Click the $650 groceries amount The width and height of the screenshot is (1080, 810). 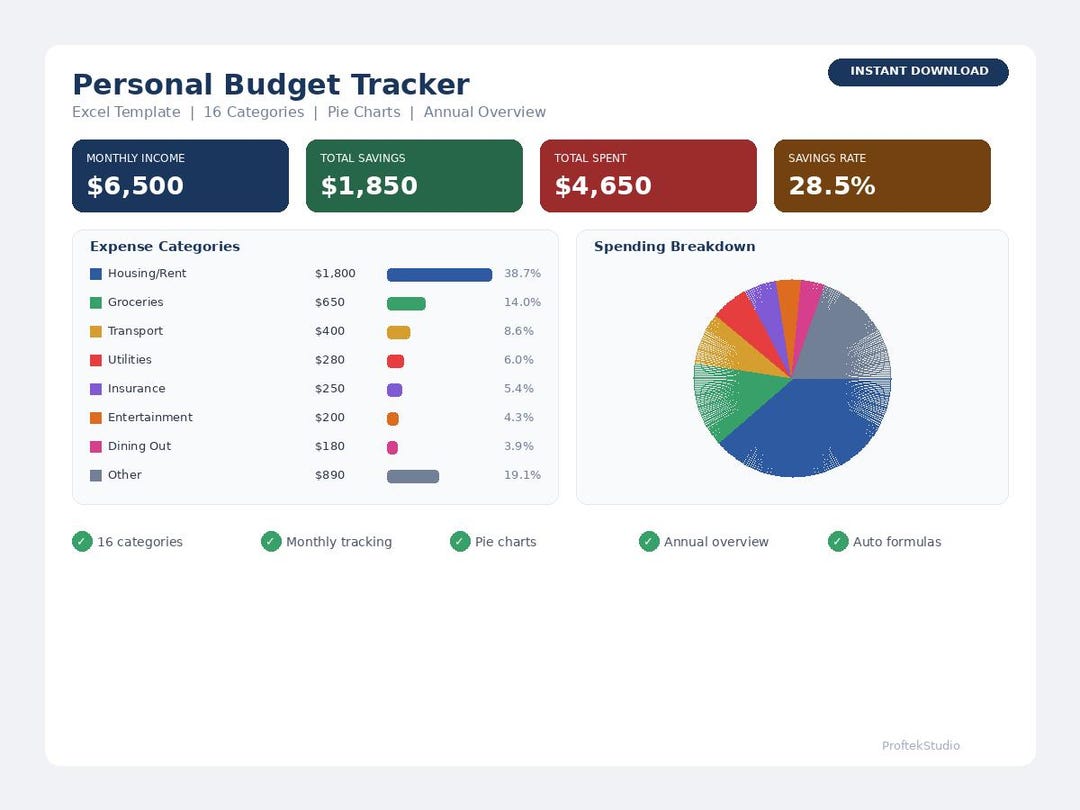click(x=330, y=302)
